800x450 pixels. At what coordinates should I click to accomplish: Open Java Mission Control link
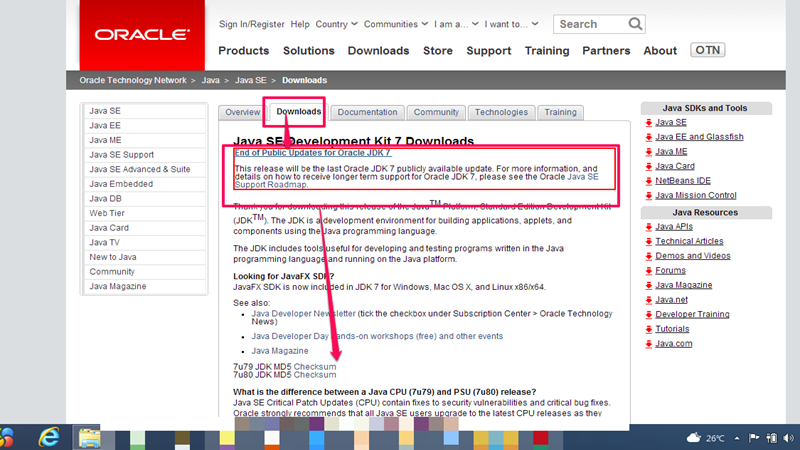[695, 195]
